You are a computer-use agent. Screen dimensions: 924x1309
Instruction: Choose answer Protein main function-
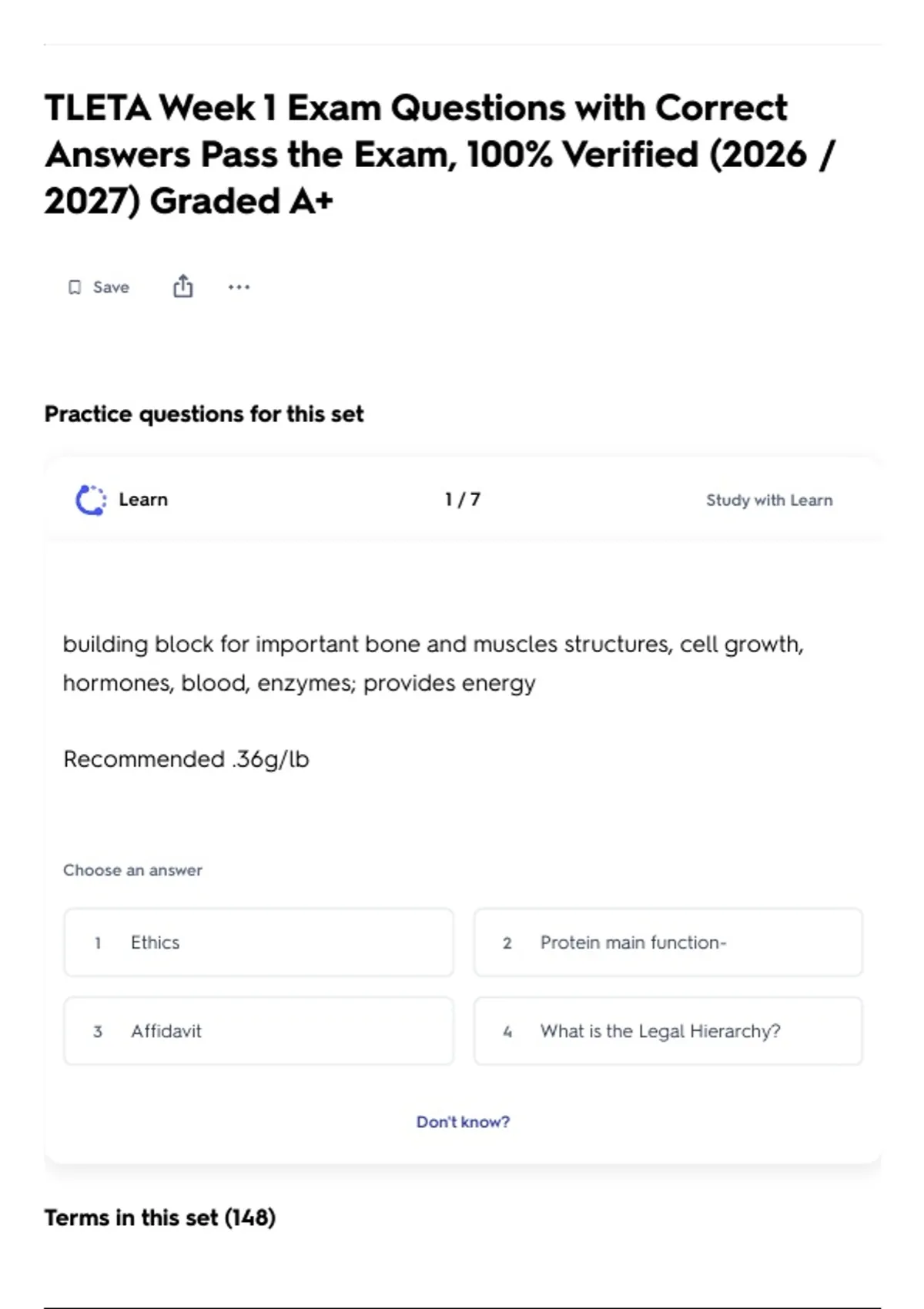[x=668, y=942]
